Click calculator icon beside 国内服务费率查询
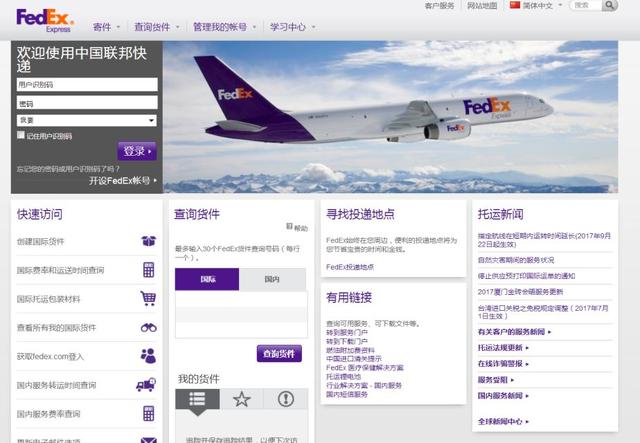The width and height of the screenshot is (640, 443). [x=149, y=413]
